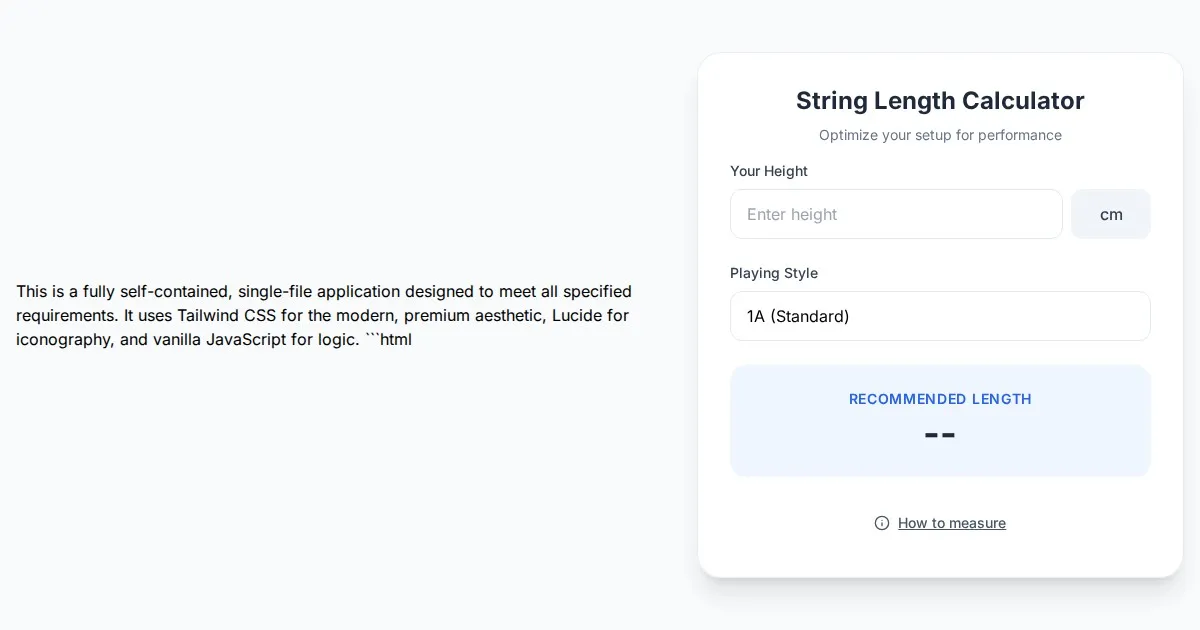Click the Your Height label
This screenshot has height=630, width=1200.
[x=769, y=171]
